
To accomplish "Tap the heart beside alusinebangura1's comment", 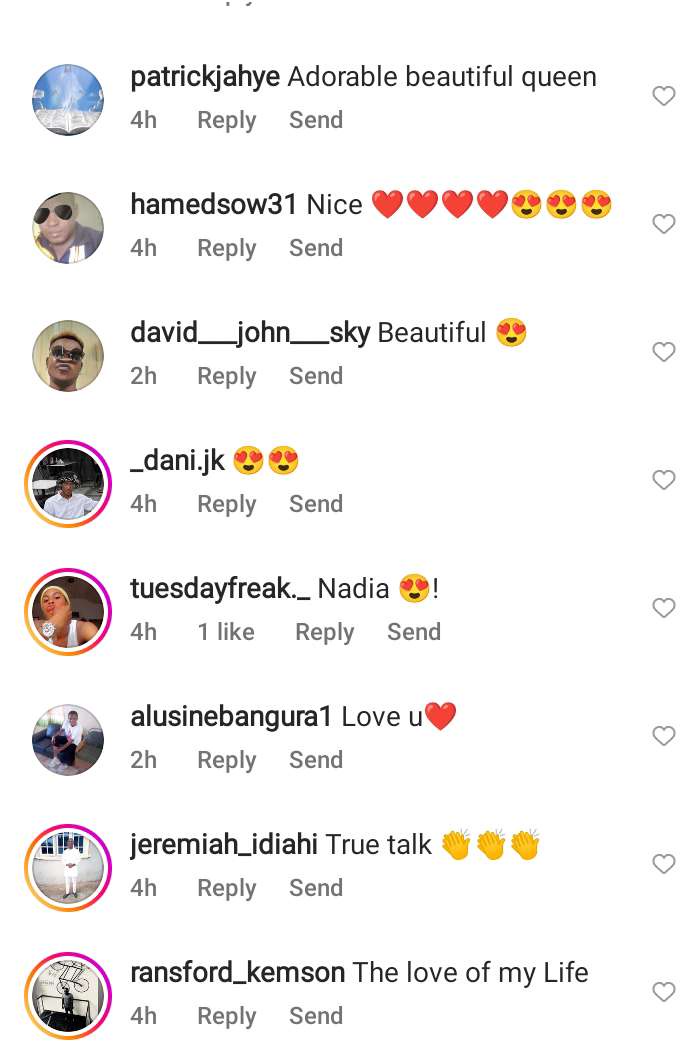I will [664, 735].
